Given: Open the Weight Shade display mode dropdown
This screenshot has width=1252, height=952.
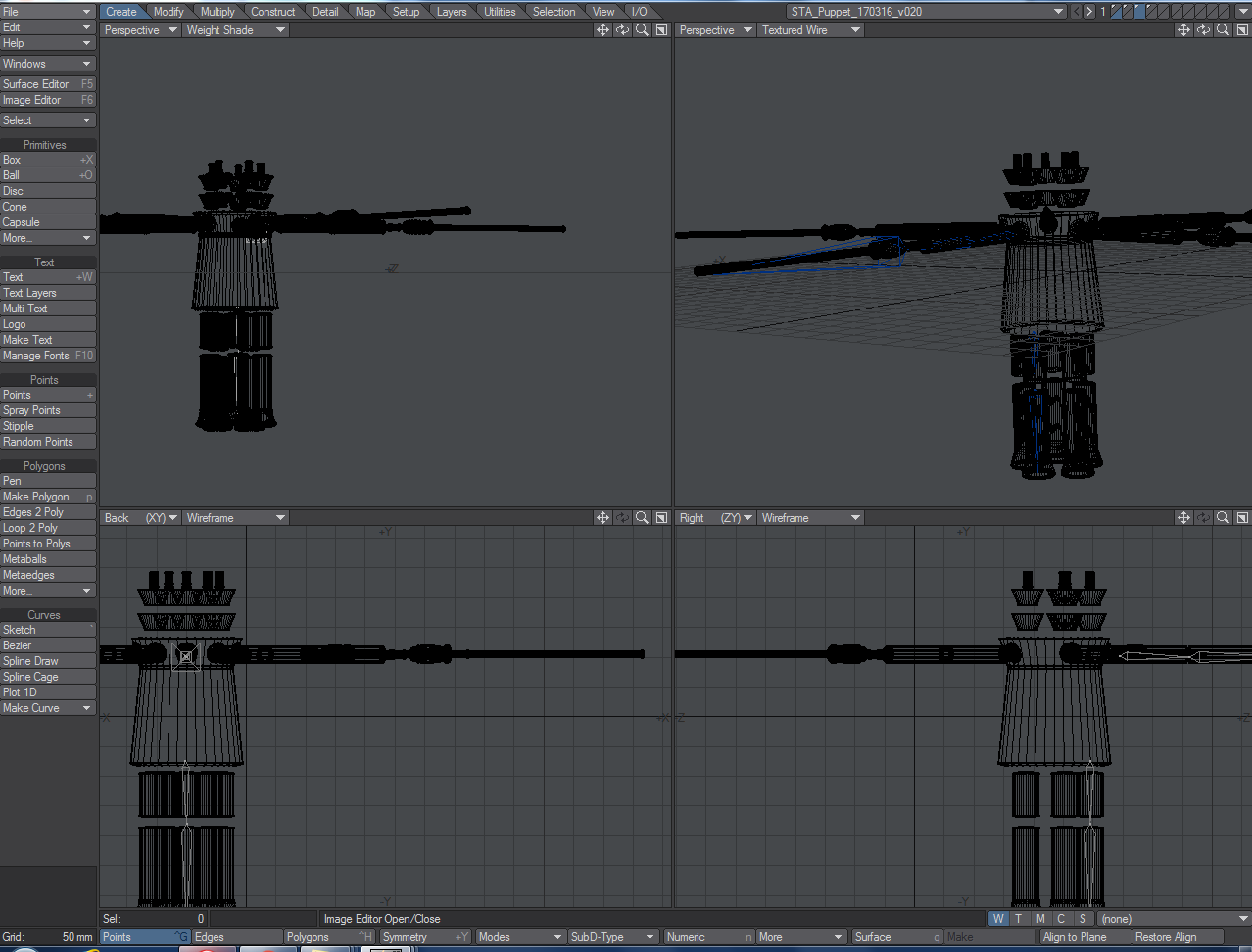Looking at the screenshot, I should click(x=235, y=29).
